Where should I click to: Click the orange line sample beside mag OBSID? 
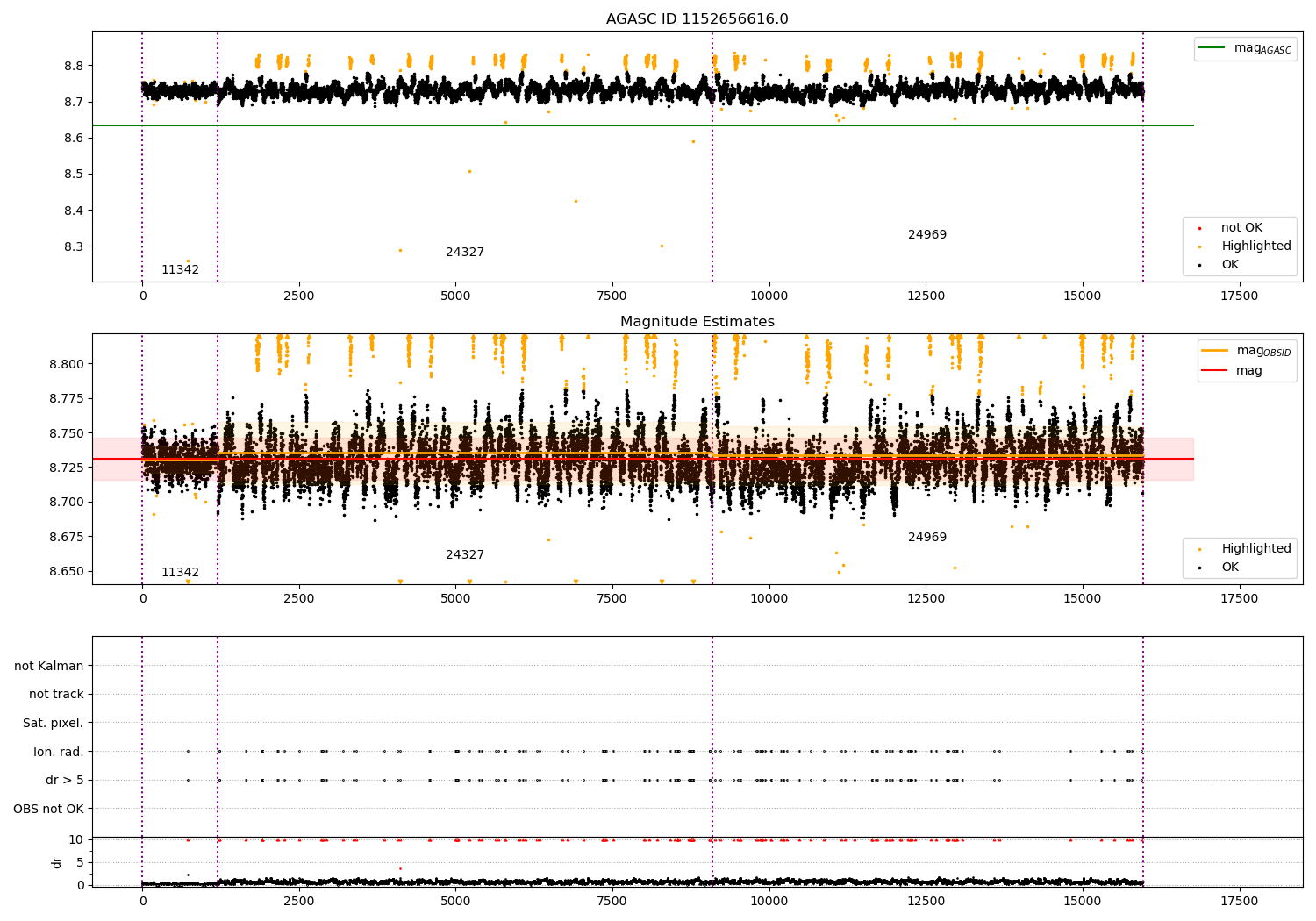pyautogui.click(x=1215, y=351)
